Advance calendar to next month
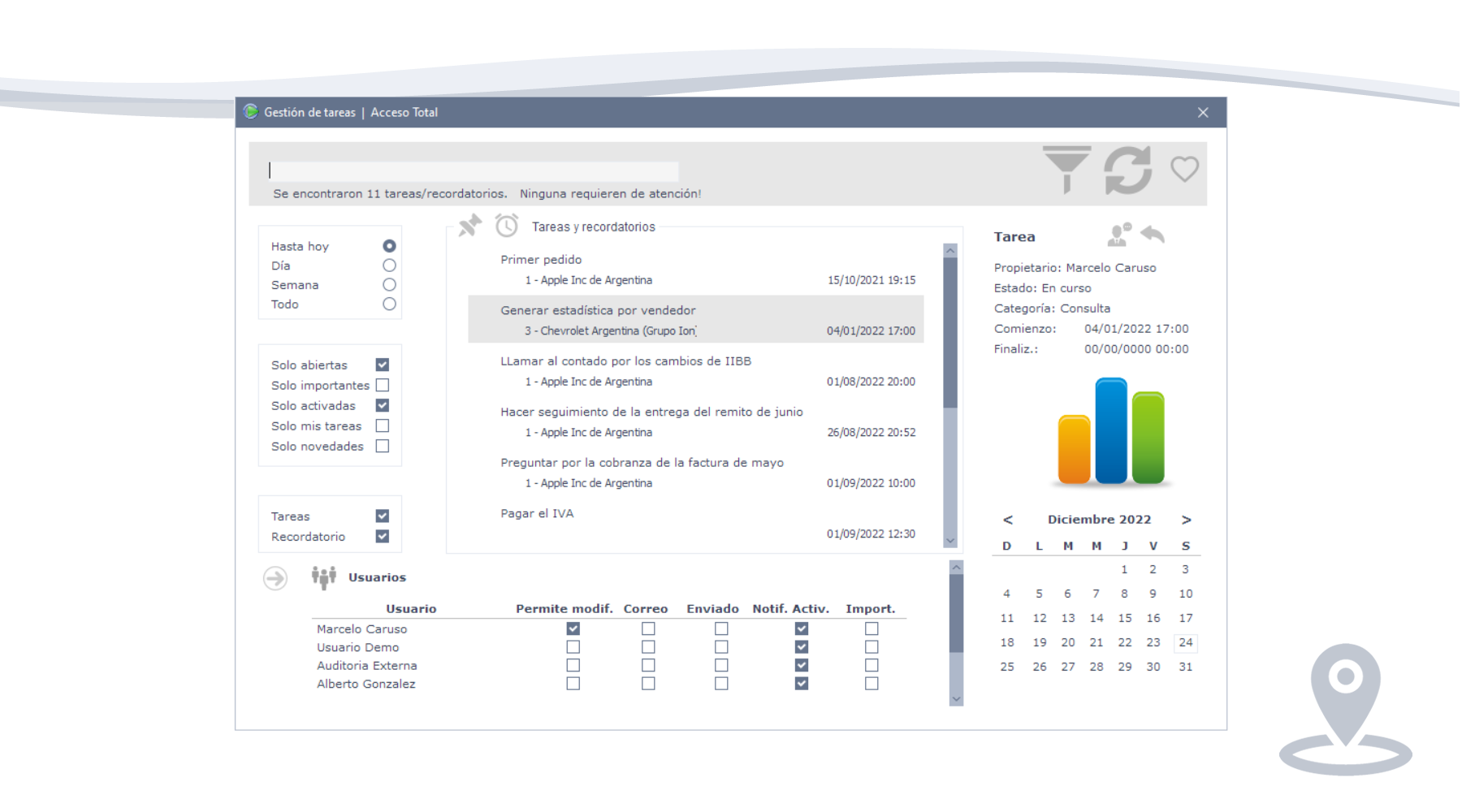Image resolution: width=1462 pixels, height=812 pixels. [x=1186, y=520]
